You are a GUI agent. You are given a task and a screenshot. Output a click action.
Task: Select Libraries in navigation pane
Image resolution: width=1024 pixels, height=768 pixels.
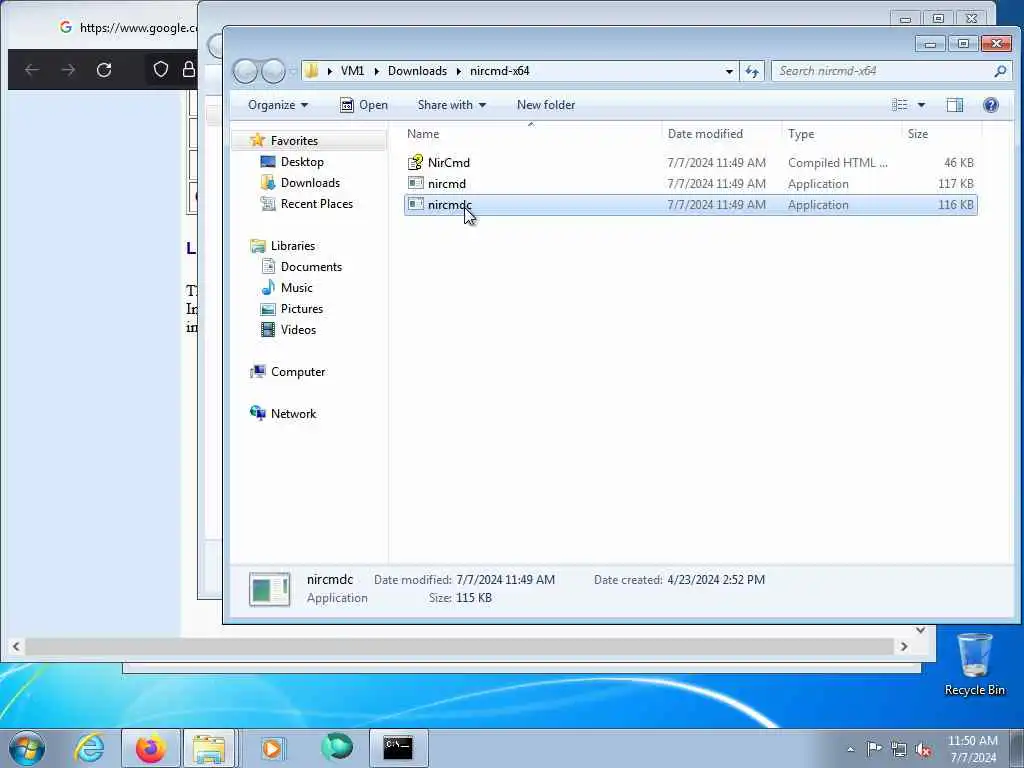tap(293, 246)
